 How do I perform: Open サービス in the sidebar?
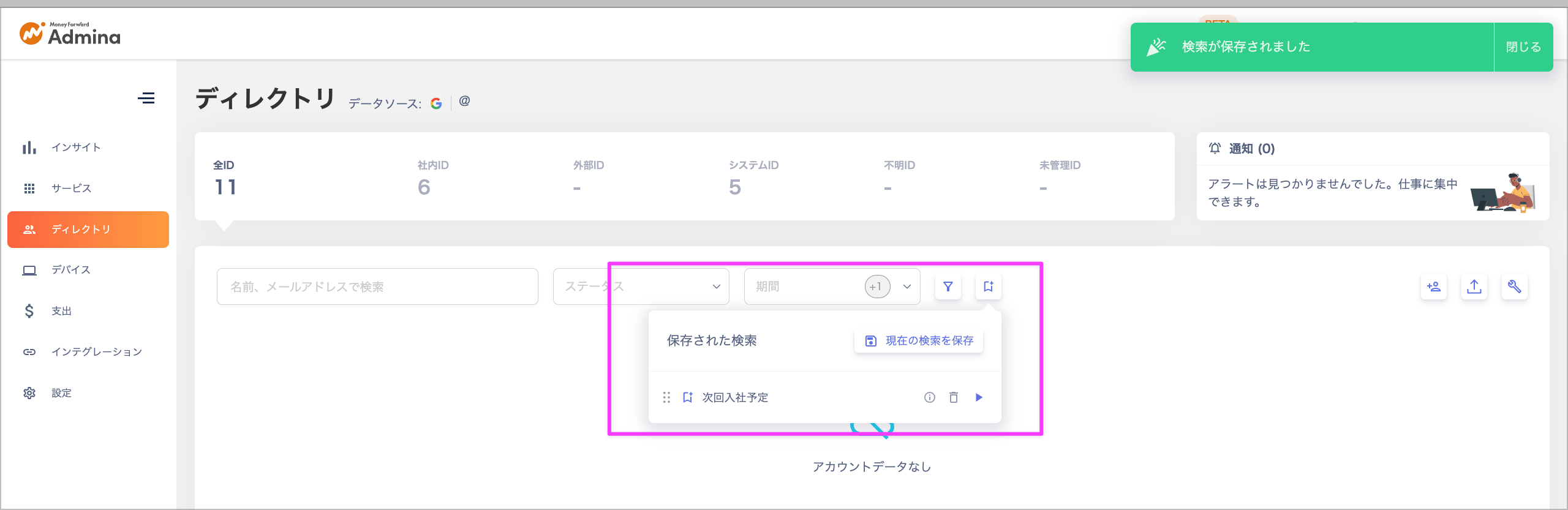88,189
